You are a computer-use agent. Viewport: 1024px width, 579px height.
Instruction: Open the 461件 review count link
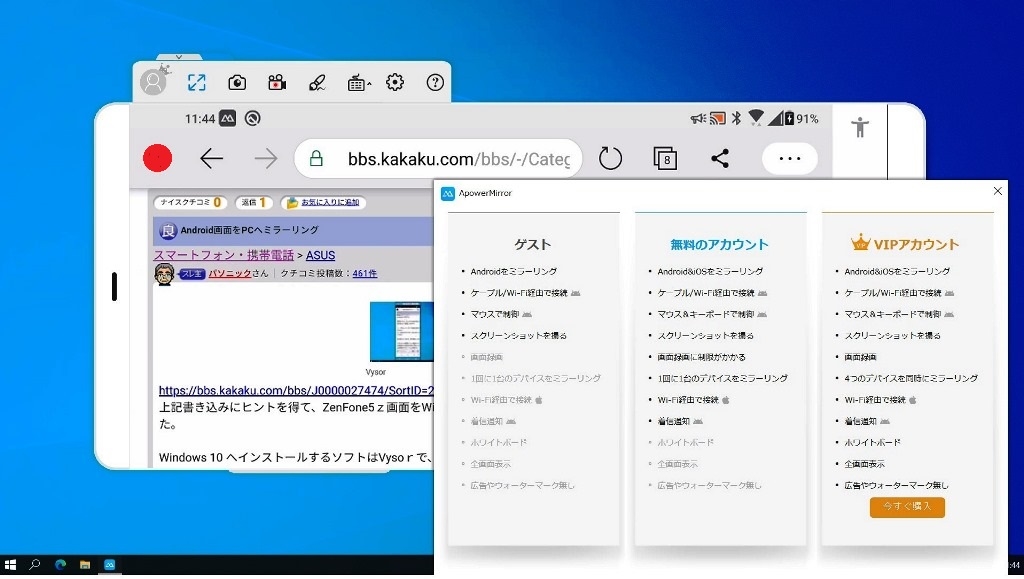click(x=364, y=274)
